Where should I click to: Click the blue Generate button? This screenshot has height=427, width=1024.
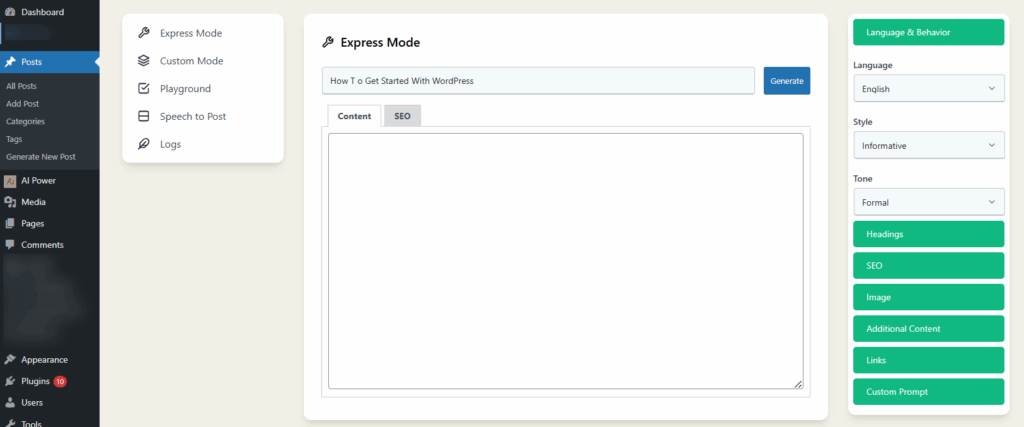pyautogui.click(x=787, y=81)
